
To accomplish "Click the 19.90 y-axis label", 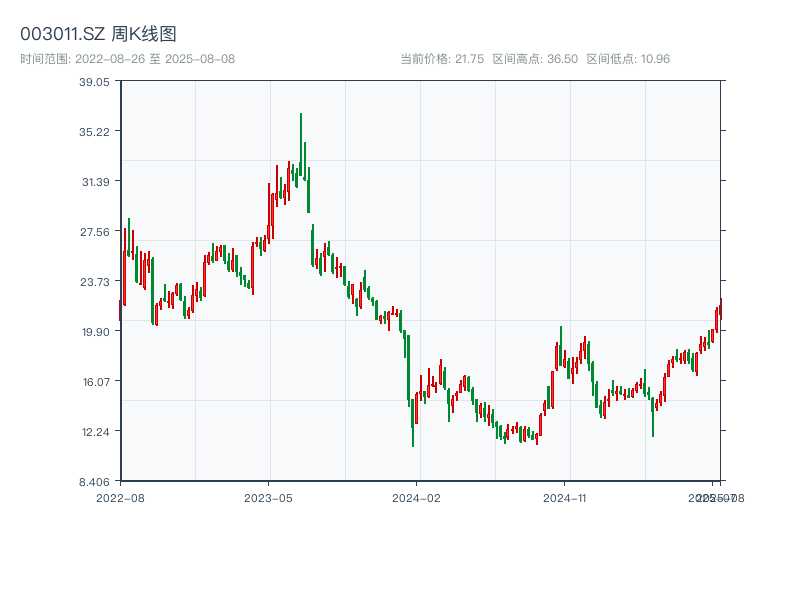I will pyautogui.click(x=95, y=332).
